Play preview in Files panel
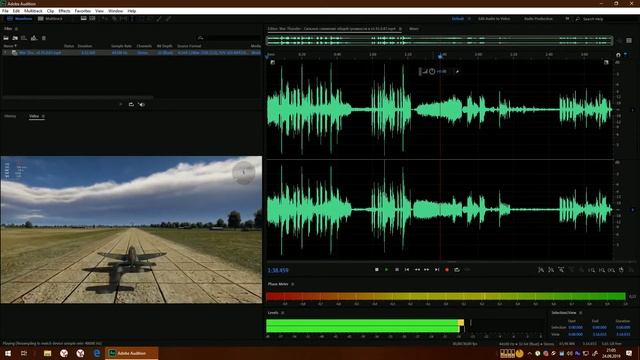The image size is (640, 360). click(x=121, y=104)
